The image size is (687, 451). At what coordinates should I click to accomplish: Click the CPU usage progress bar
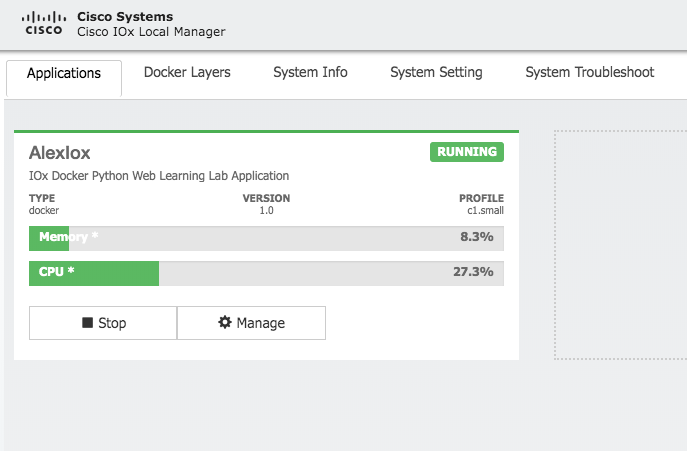[266, 273]
